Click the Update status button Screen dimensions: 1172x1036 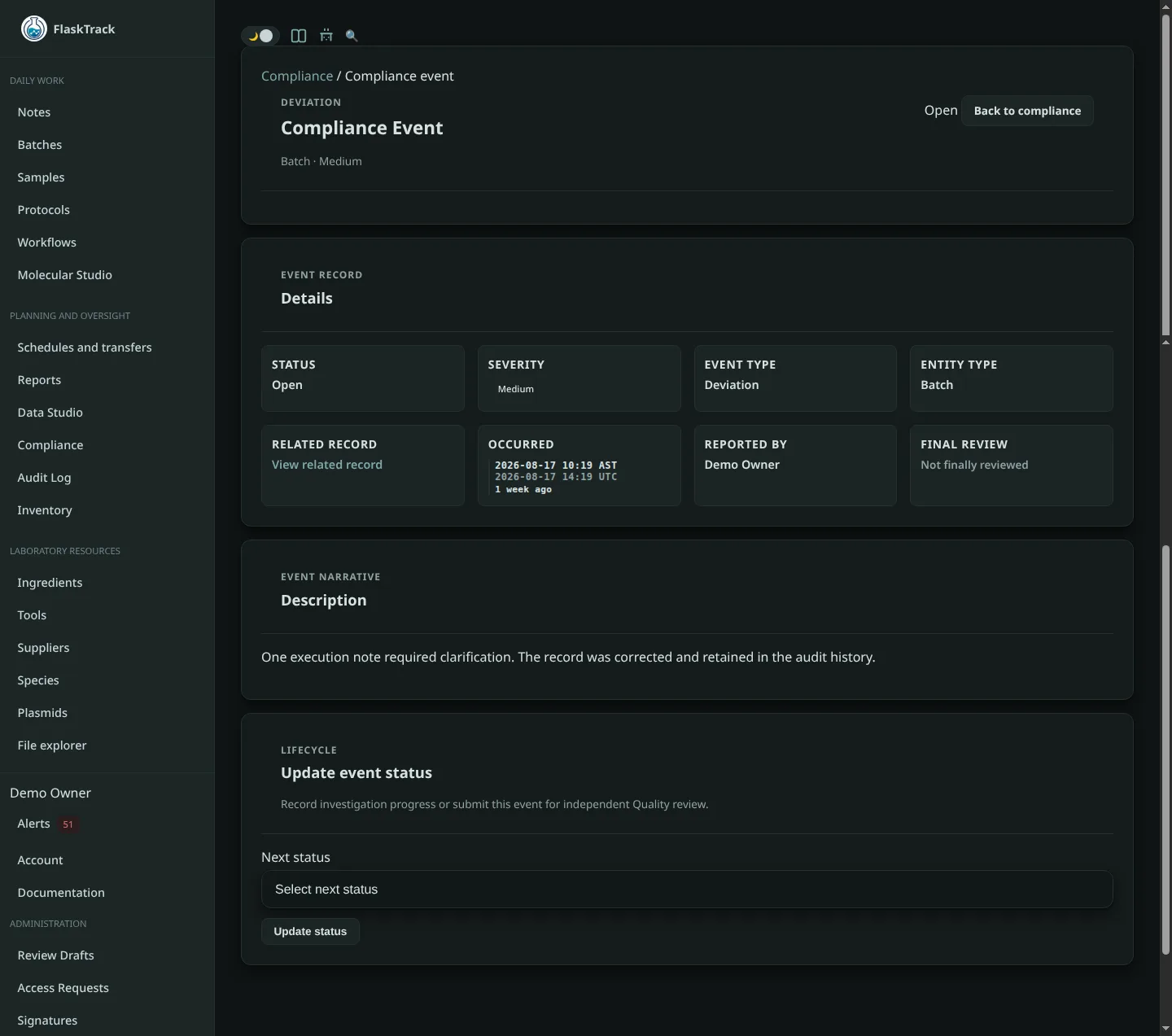coord(310,932)
